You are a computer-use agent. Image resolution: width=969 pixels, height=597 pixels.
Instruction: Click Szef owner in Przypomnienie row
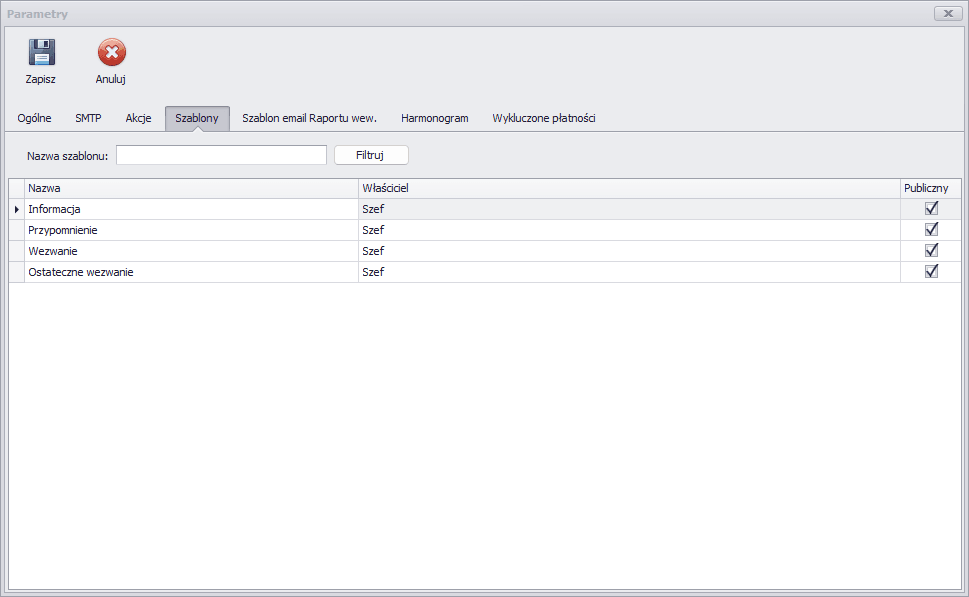[x=373, y=230]
